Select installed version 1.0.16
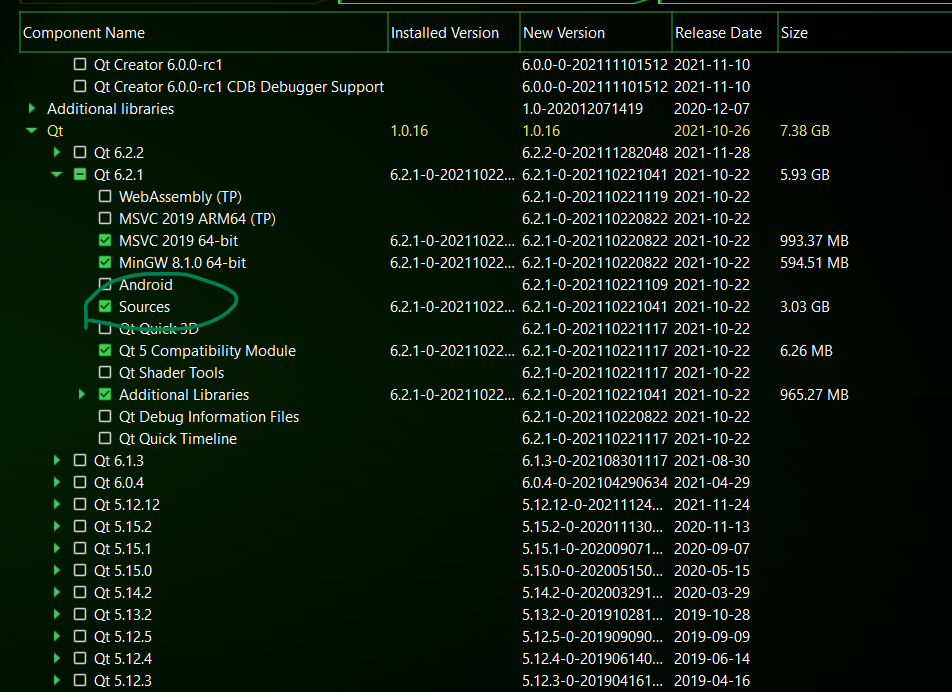Viewport: 952px width, 692px height. 409,131
